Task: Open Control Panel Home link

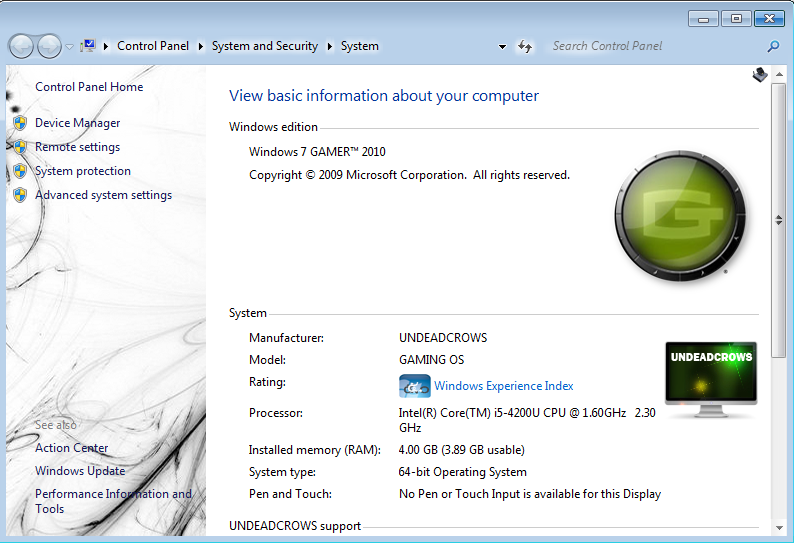Action: pyautogui.click(x=89, y=87)
